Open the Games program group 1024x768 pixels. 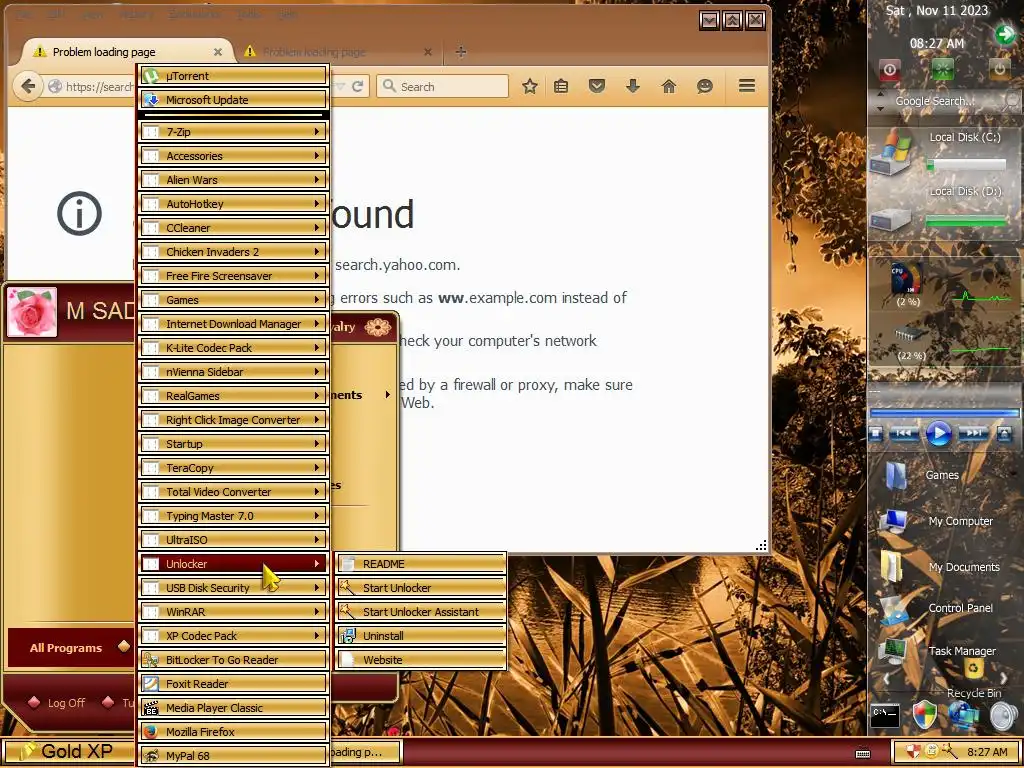[234, 300]
